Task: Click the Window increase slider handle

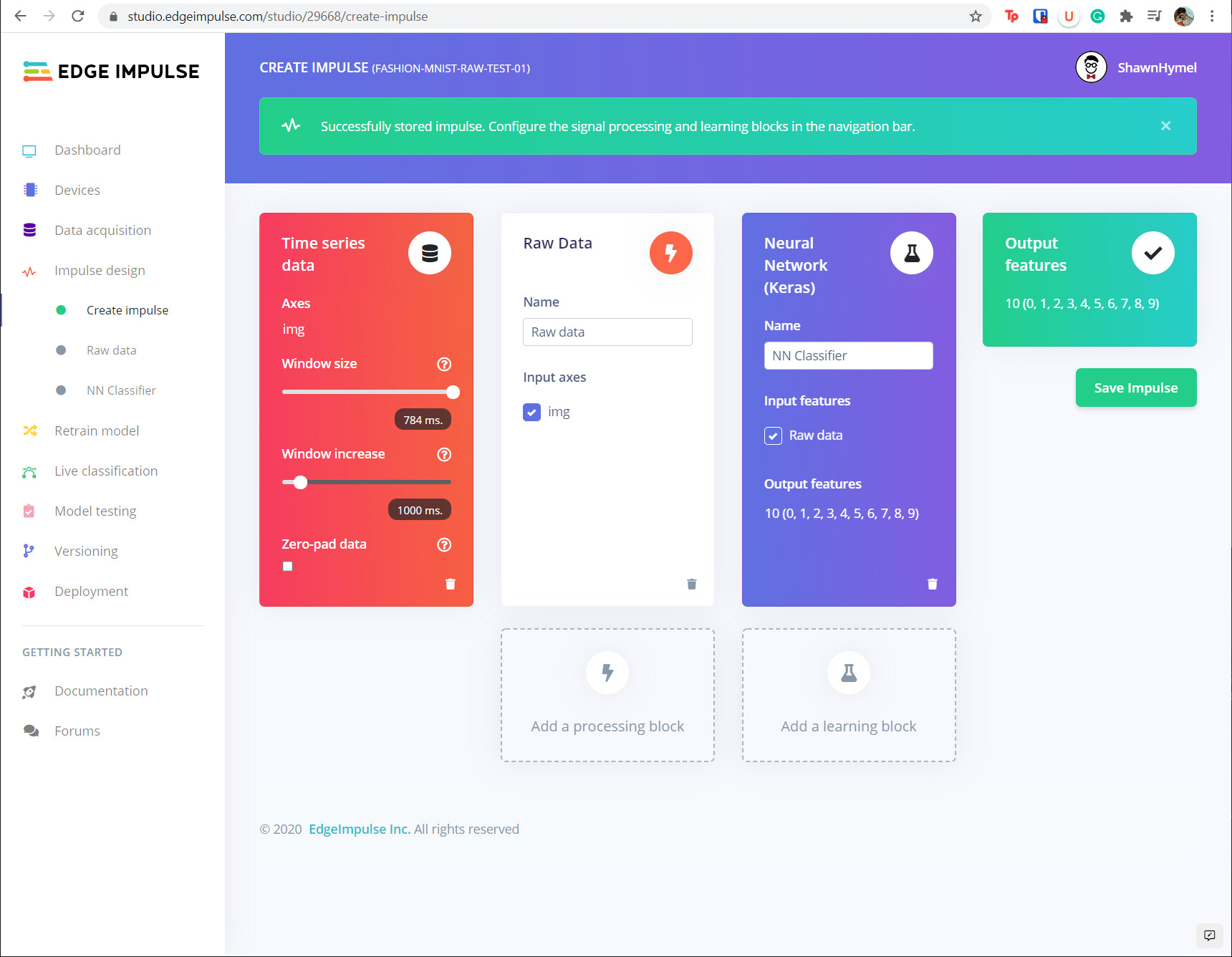Action: pos(301,482)
